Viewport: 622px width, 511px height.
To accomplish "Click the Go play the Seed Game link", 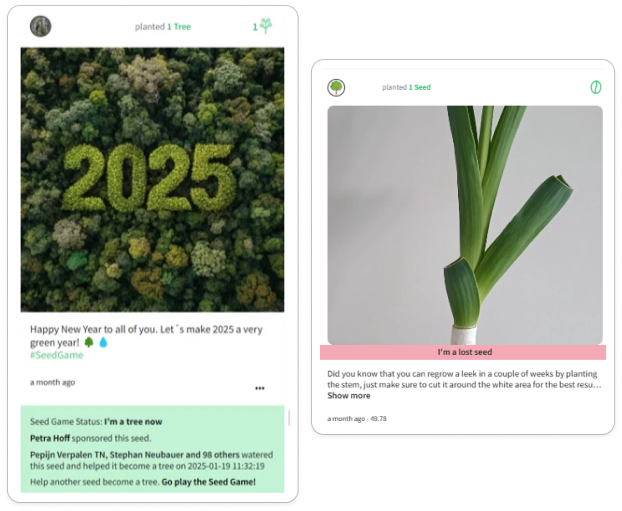I will [209, 482].
